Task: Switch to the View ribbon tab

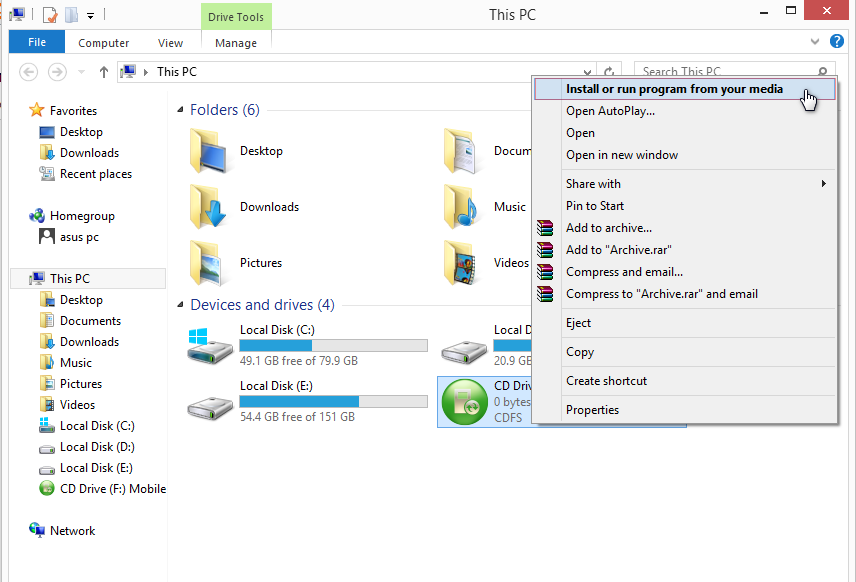Action: tap(170, 43)
